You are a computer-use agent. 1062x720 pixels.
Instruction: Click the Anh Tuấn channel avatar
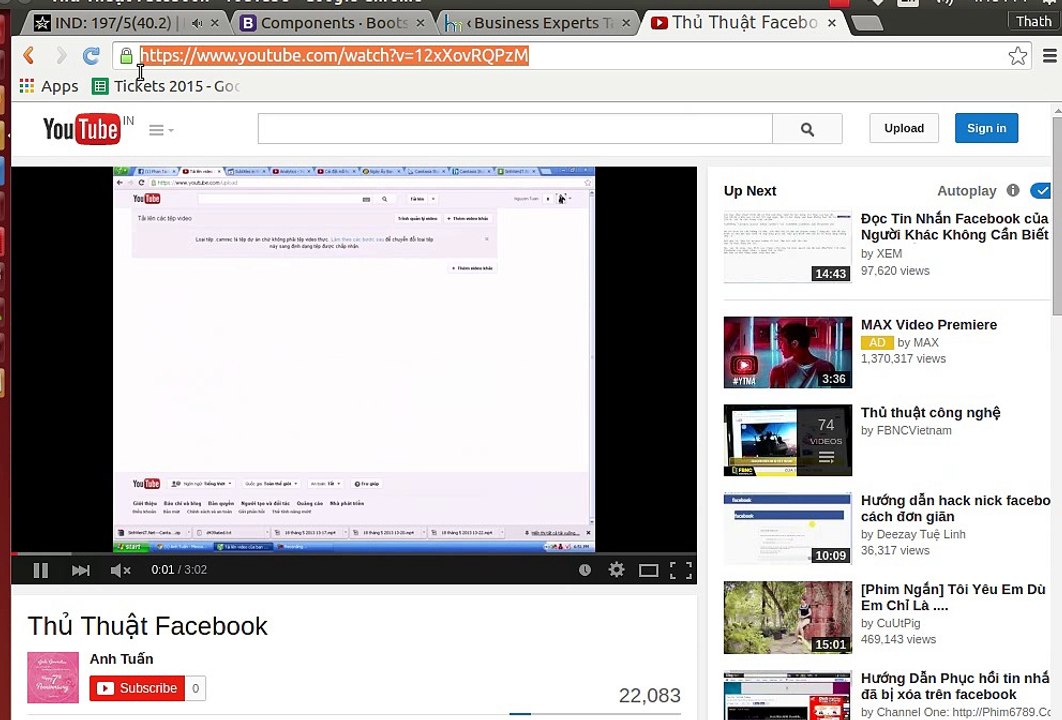(x=53, y=677)
